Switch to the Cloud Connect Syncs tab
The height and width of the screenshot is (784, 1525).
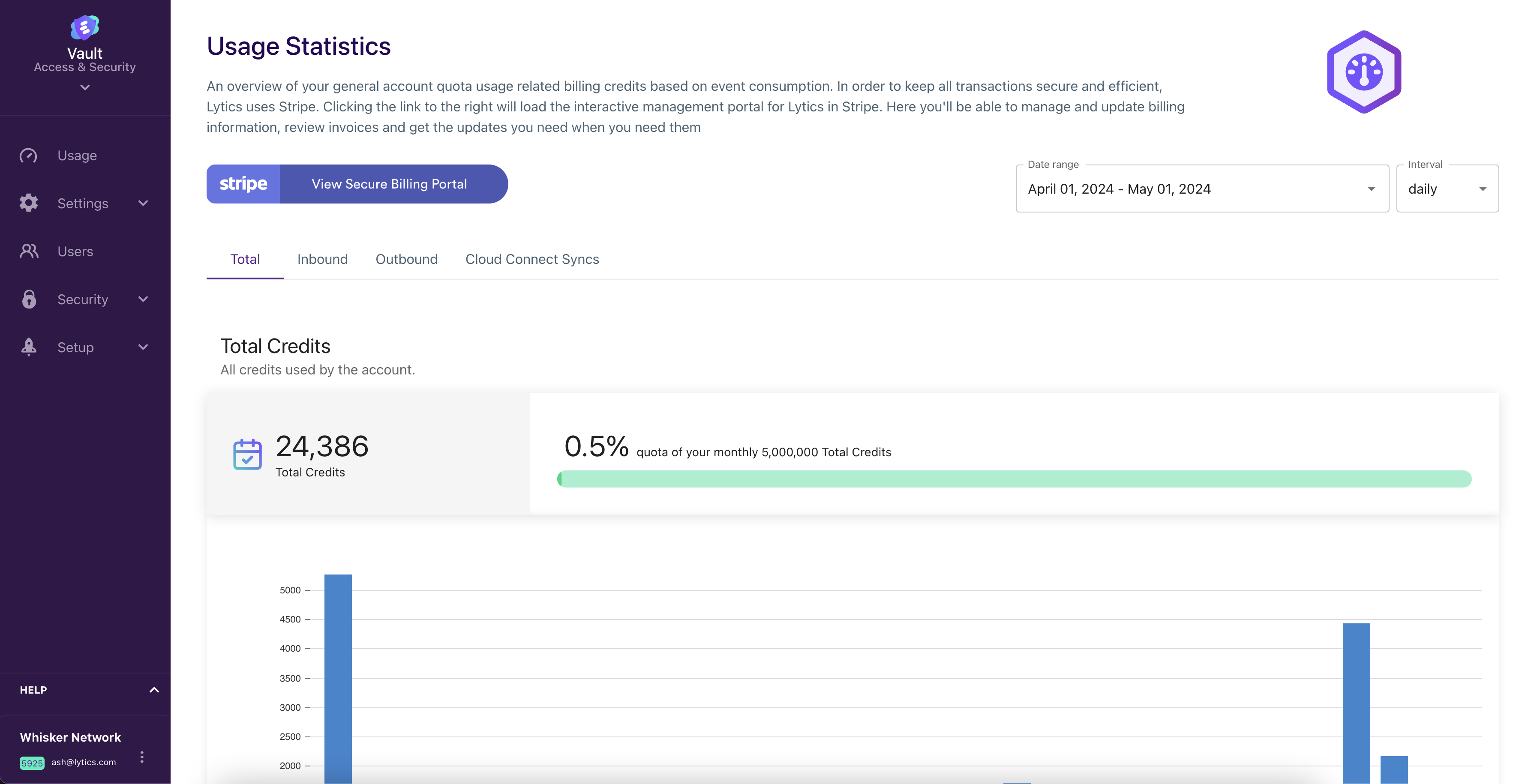pyautogui.click(x=532, y=259)
